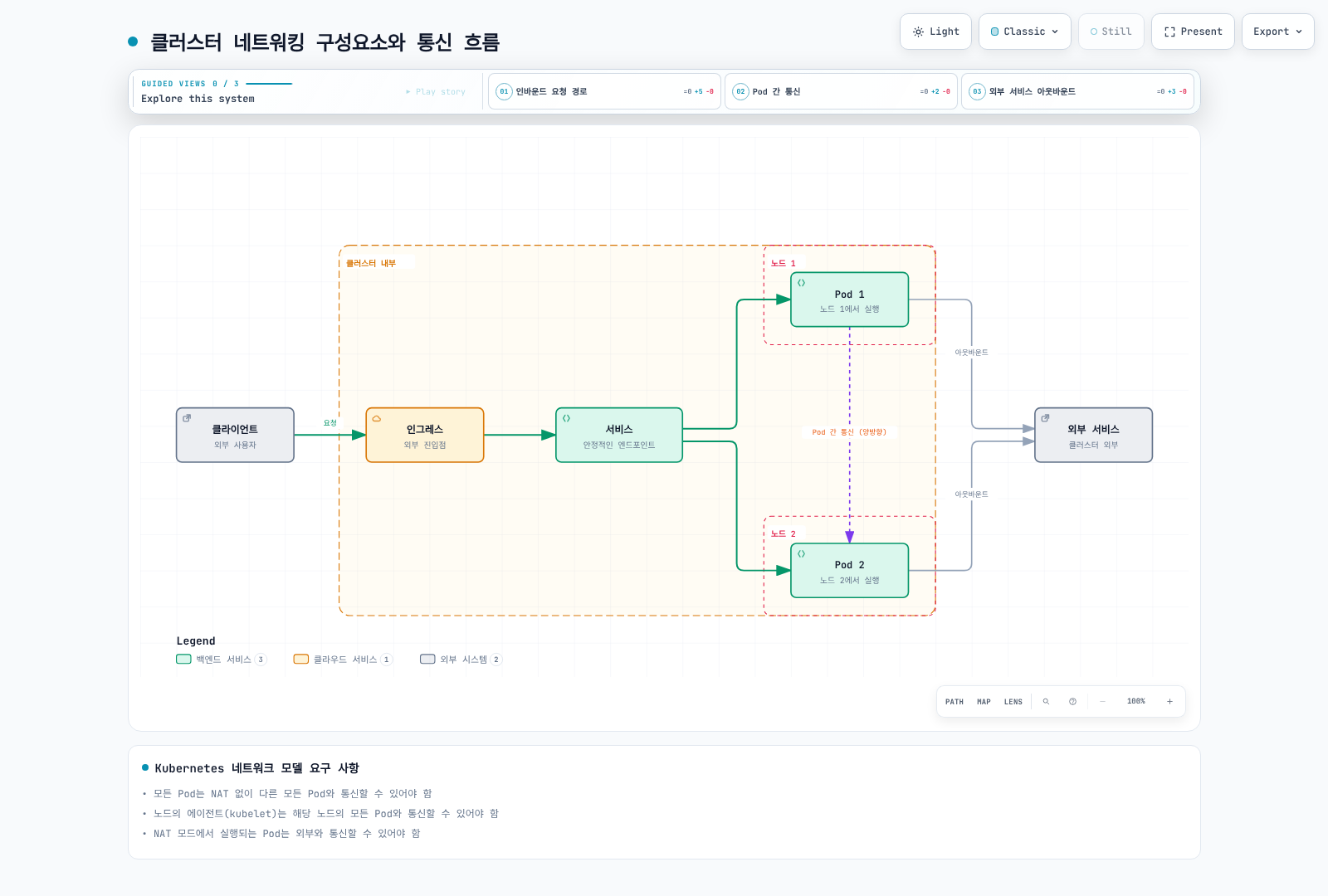Screen dimensions: 1328x896
Task: Click the page title 클러스터 네트워킹 구성요소와 통신 흐름
Action: tap(325, 42)
